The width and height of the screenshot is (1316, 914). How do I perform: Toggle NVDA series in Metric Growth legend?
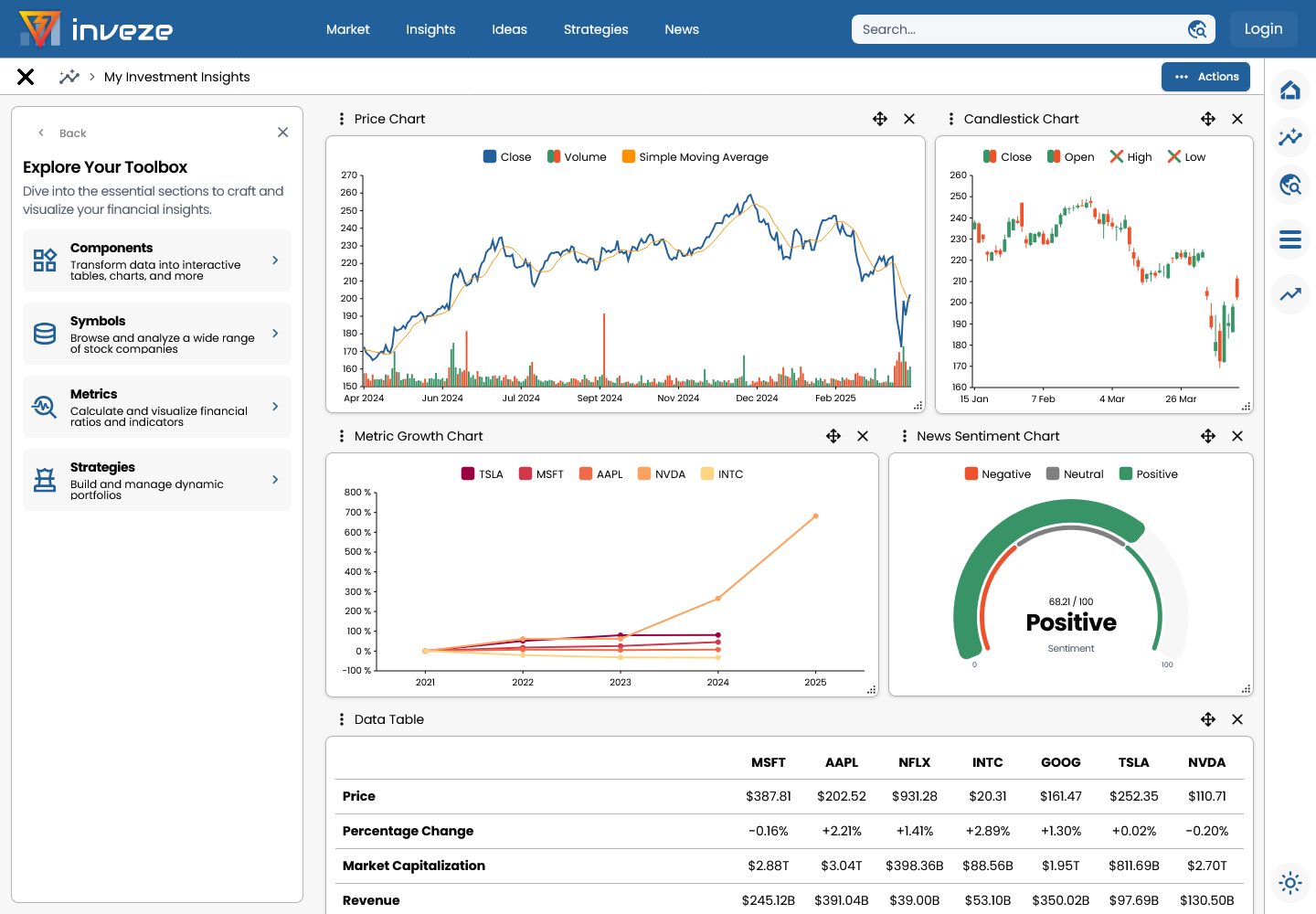click(662, 474)
